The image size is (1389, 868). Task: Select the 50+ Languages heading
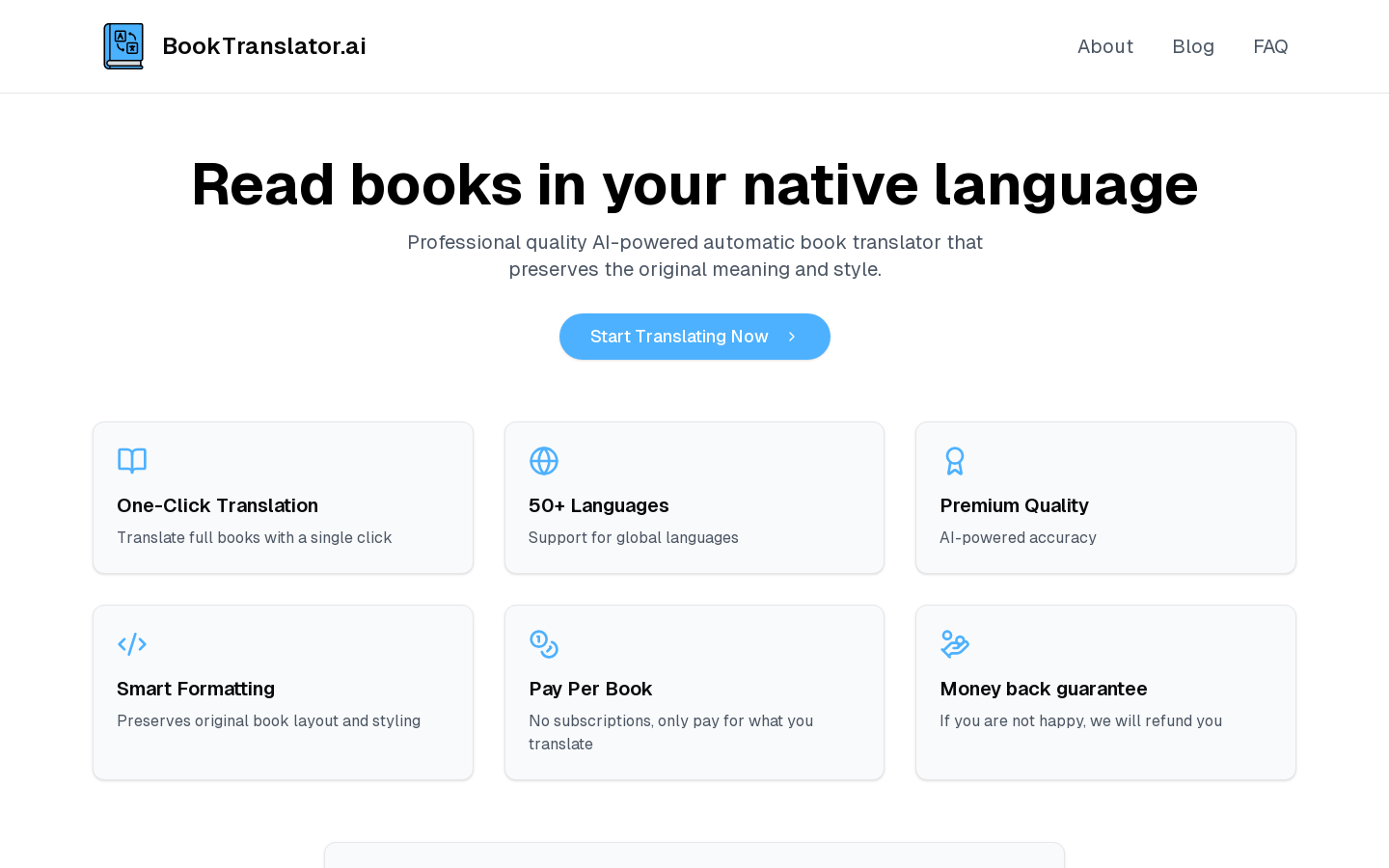click(x=598, y=505)
